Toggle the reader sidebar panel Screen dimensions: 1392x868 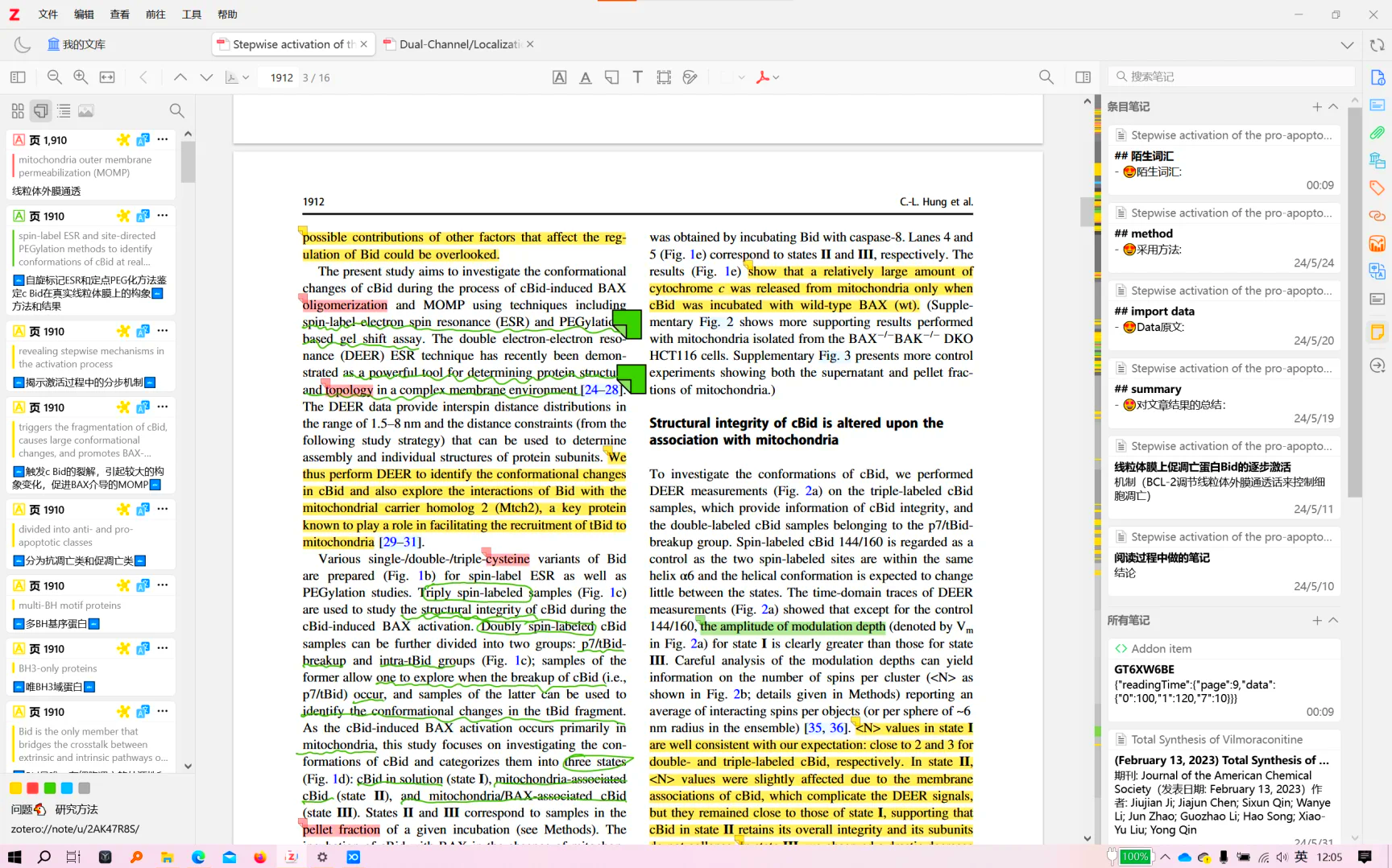pos(18,77)
